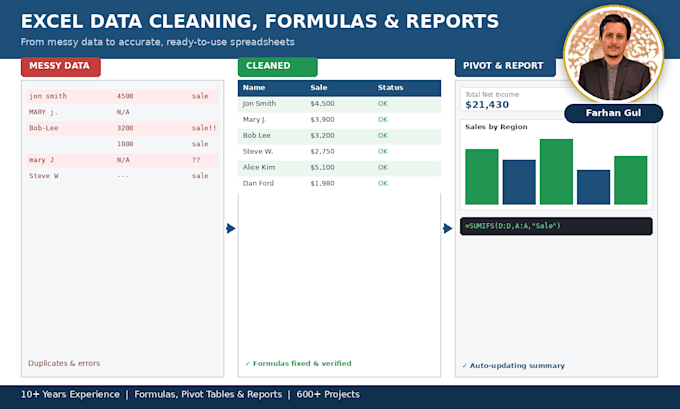Click Farhan Gul's profile photo
The height and width of the screenshot is (409, 680).
613,54
